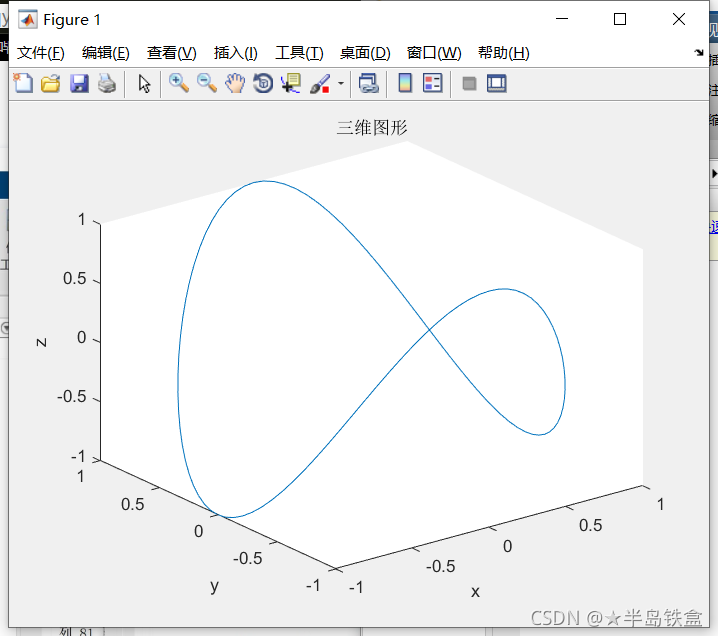Open the 窗口(W) menu

434,53
